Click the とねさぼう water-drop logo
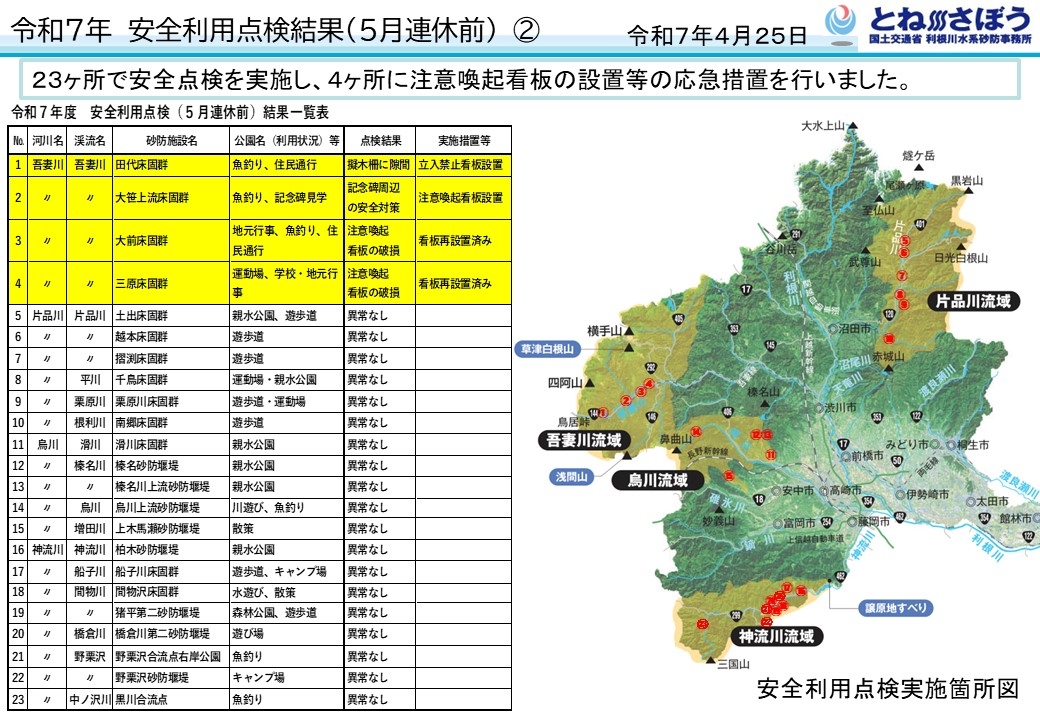Viewport: 1040px width, 720px height. click(840, 24)
